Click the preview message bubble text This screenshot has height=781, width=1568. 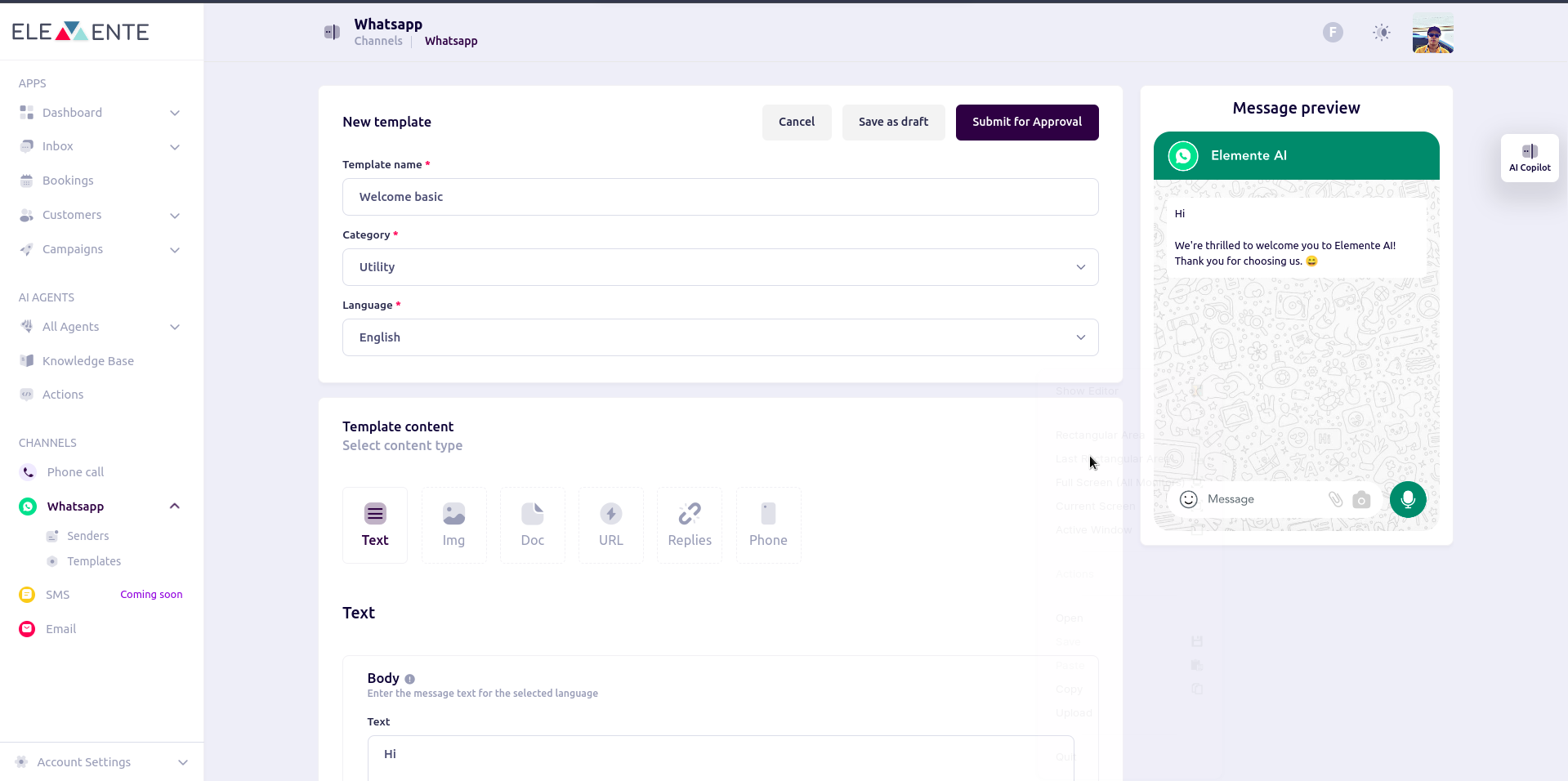(1297, 238)
